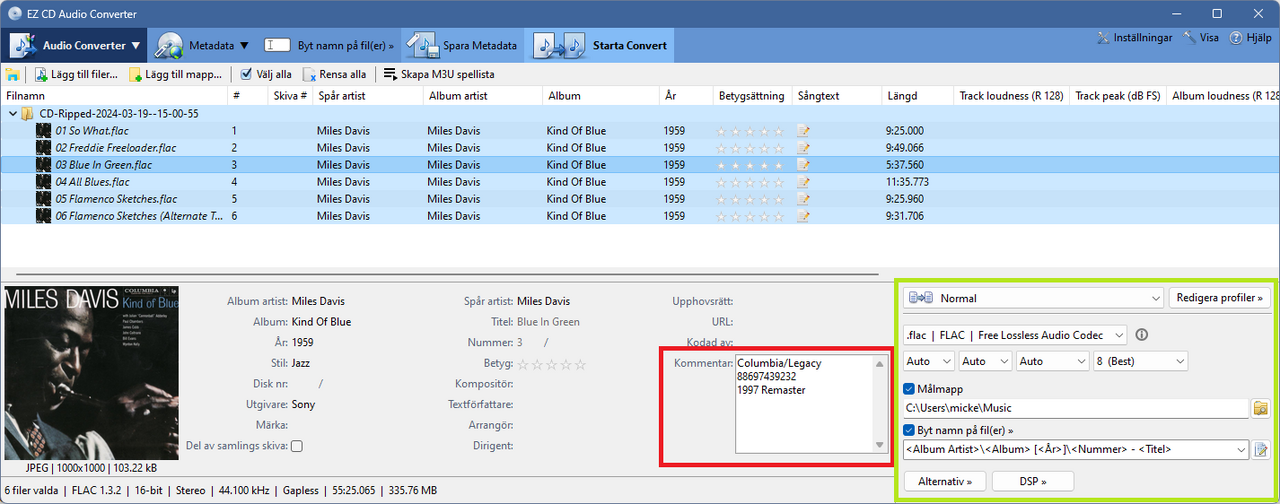The width and height of the screenshot is (1280, 504).
Task: Open Byt namn på fil(er) in the top toolbar
Action: (329, 45)
